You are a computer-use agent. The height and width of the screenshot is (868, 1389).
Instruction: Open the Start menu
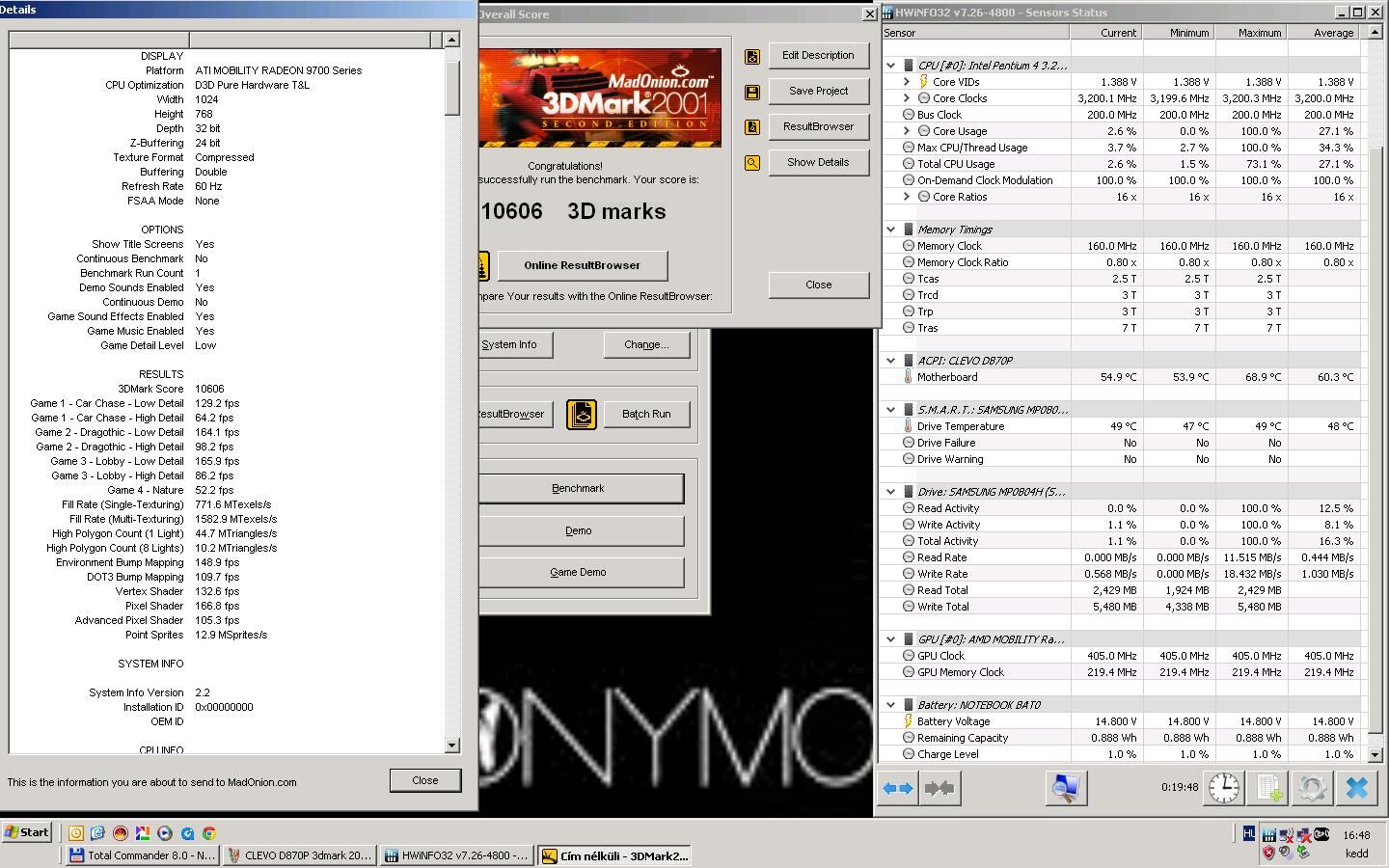coord(27,832)
